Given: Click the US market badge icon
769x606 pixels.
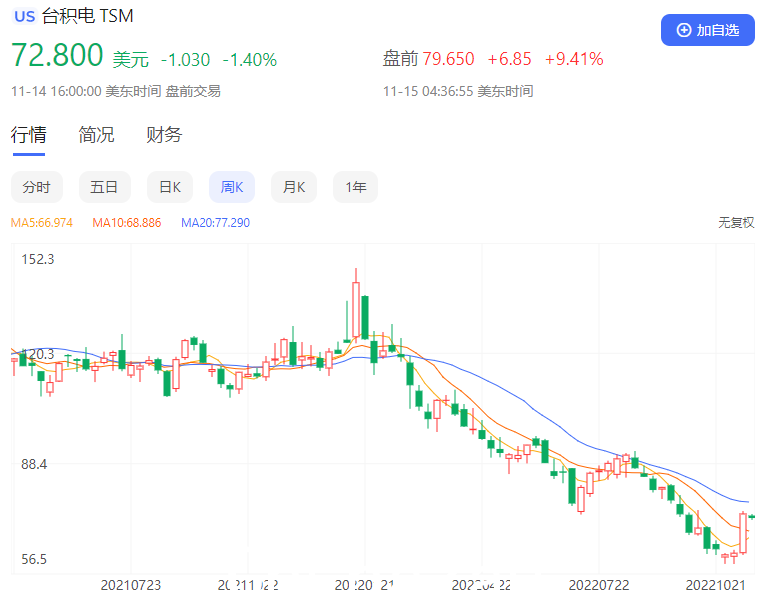Looking at the screenshot, I should [x=25, y=16].
